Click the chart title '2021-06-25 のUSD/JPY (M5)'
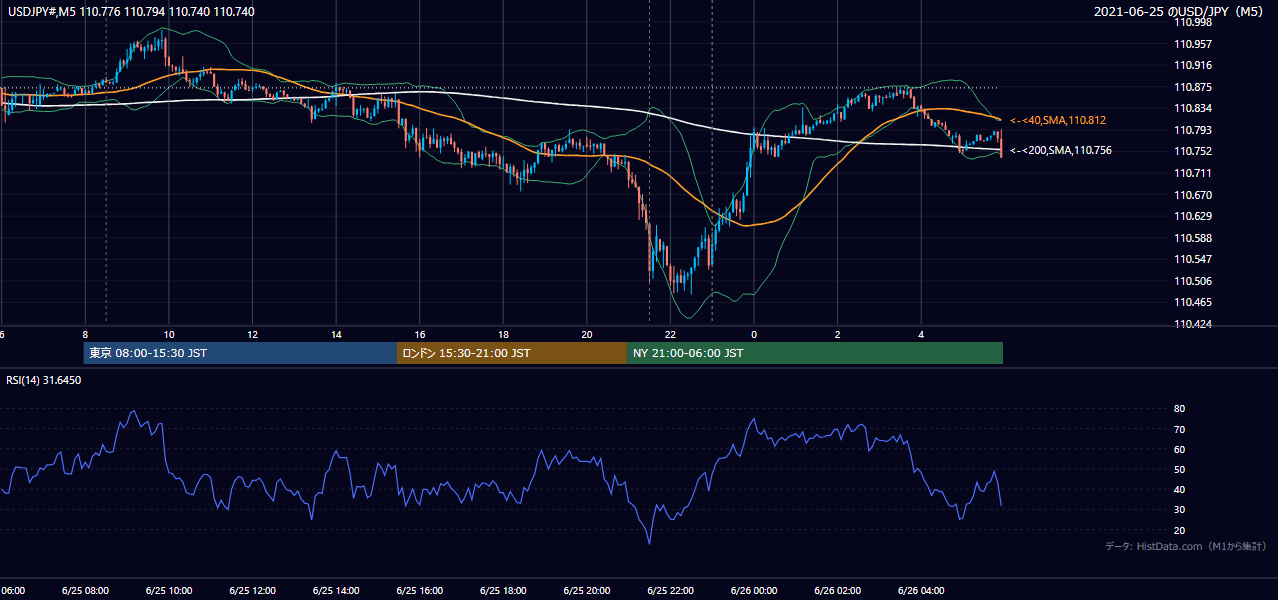Screen dimensions: 1278x600 [x=1180, y=12]
